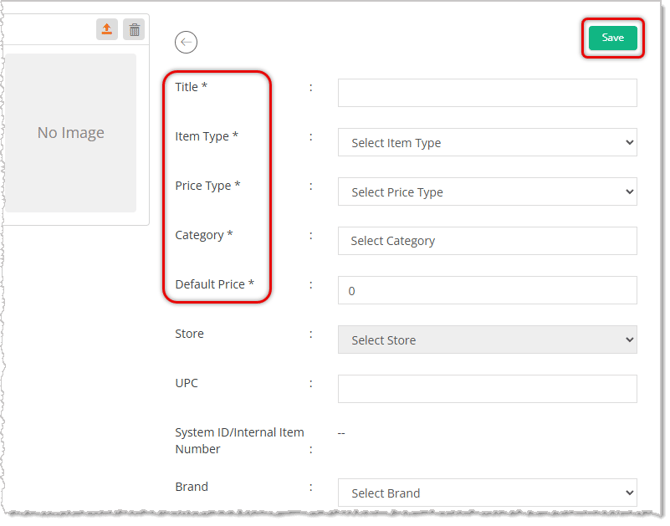Click the trash delete image icon
The height and width of the screenshot is (526, 670).
pos(134,29)
